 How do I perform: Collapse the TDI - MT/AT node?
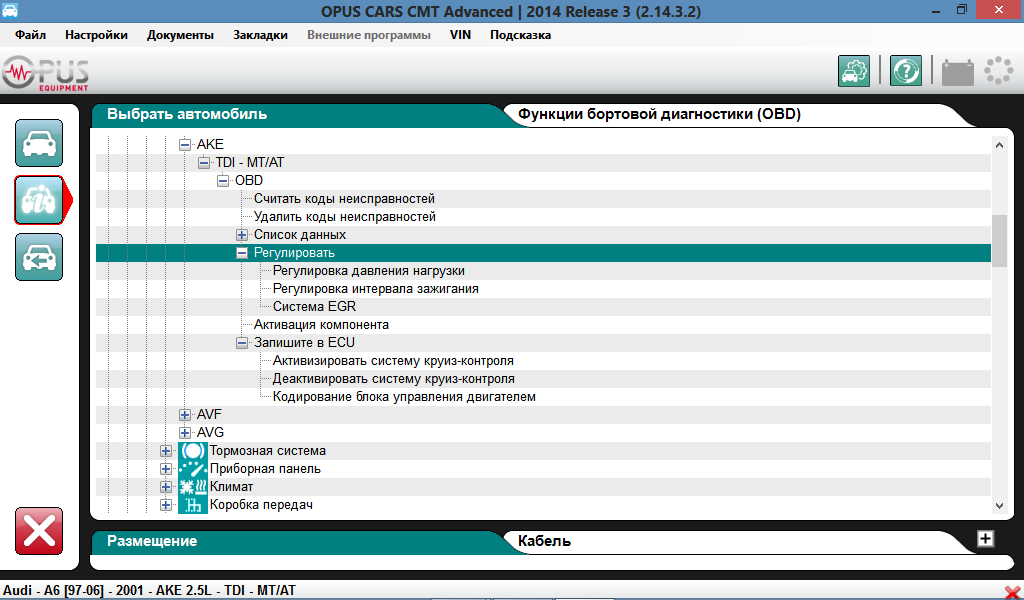pyautogui.click(x=204, y=163)
